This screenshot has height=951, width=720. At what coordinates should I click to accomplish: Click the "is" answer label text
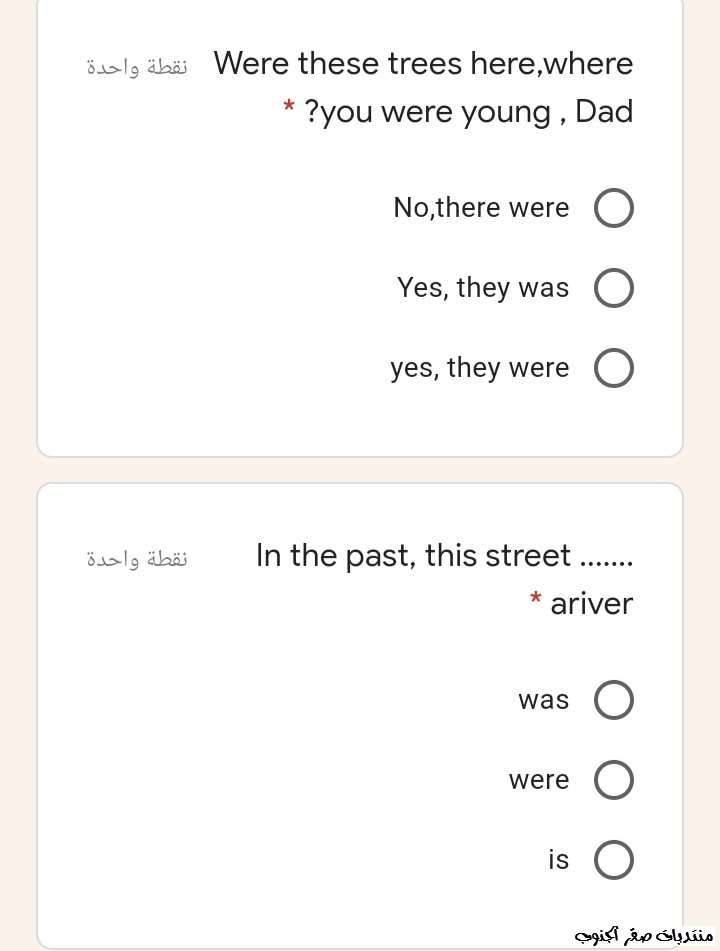pos(558,859)
